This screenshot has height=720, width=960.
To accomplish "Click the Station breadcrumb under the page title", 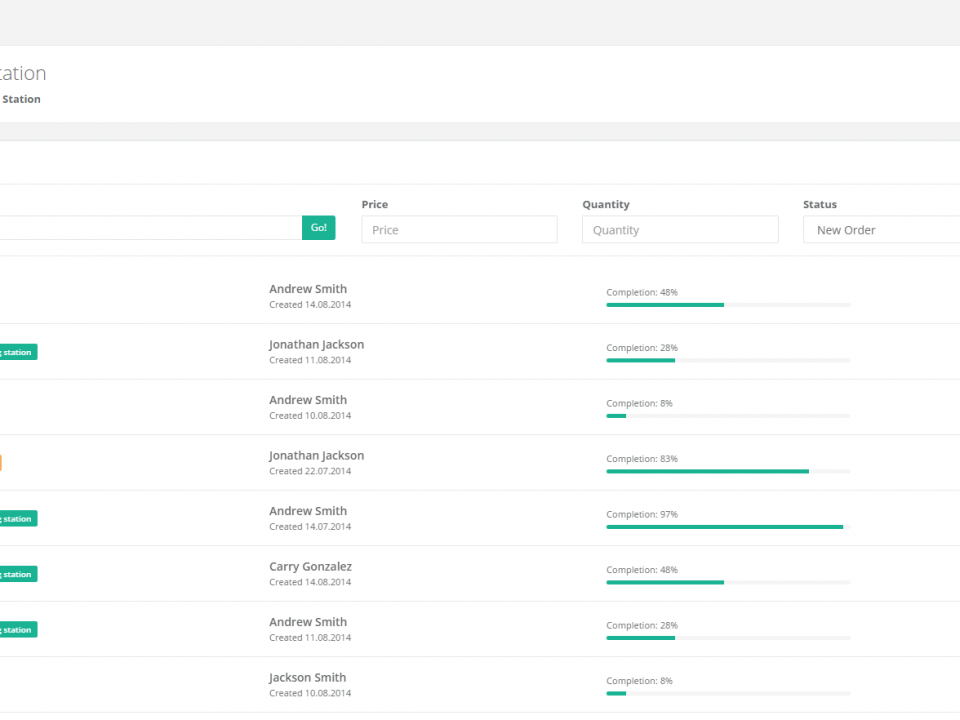I will 21,99.
